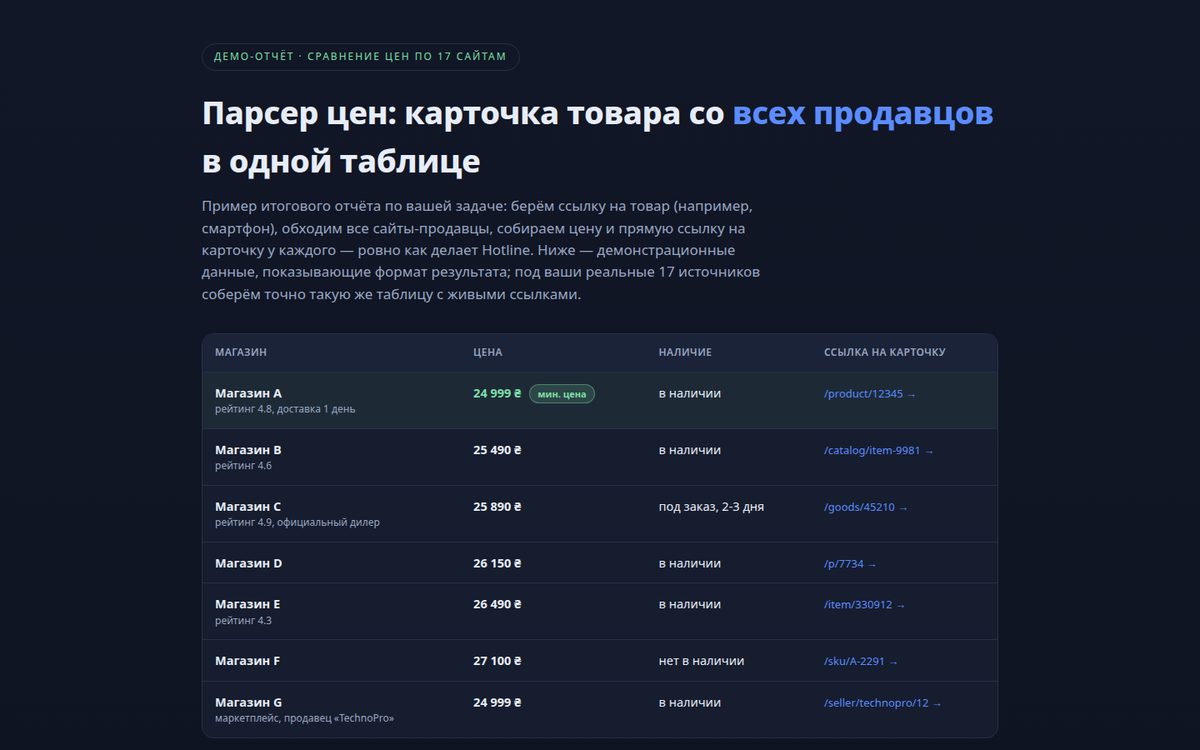
Task: Click 'рейтинг 4.3' note
Action: [243, 620]
